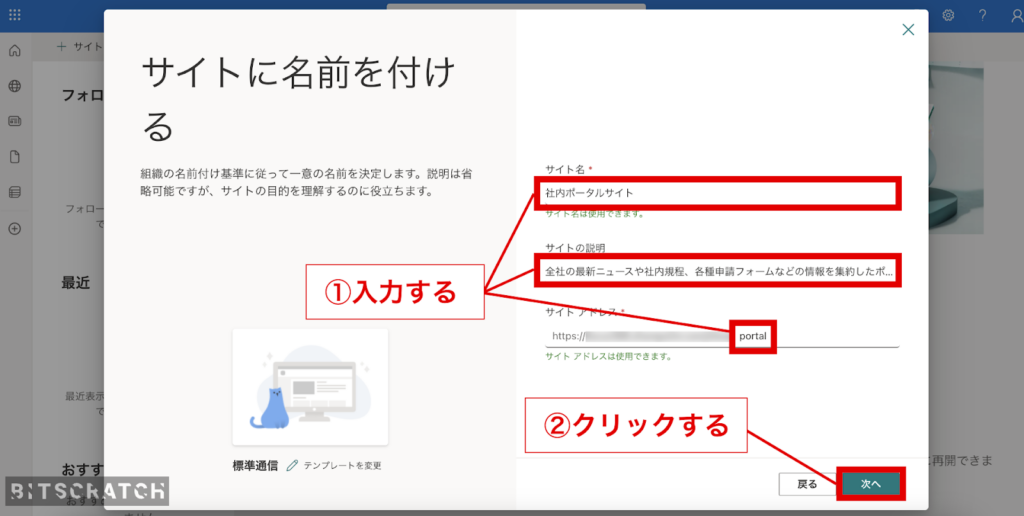Click the テンプレートを変更 link
1024x516 pixels.
342,465
